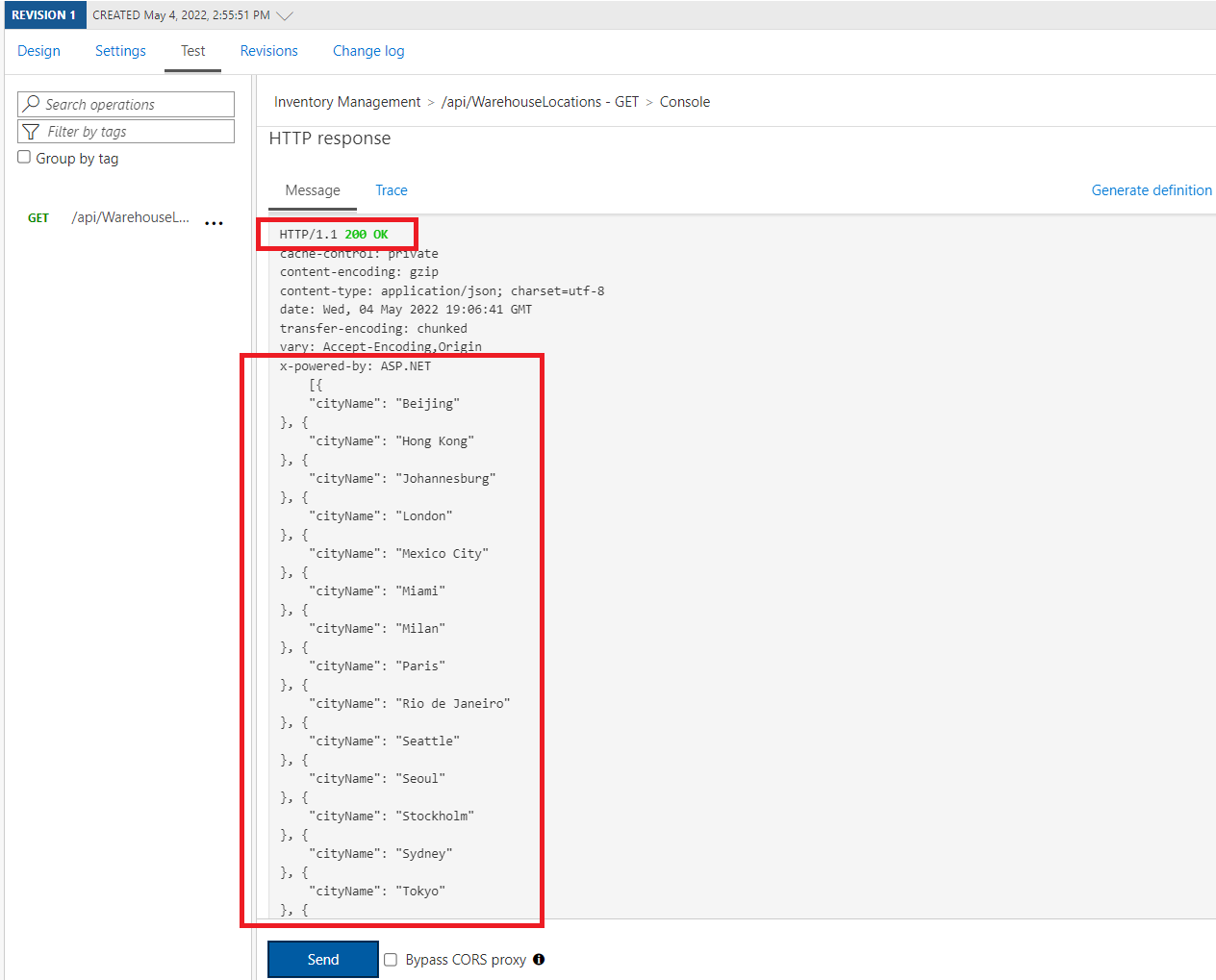Open the Settings tab
This screenshot has height=980, width=1216.
[119, 50]
